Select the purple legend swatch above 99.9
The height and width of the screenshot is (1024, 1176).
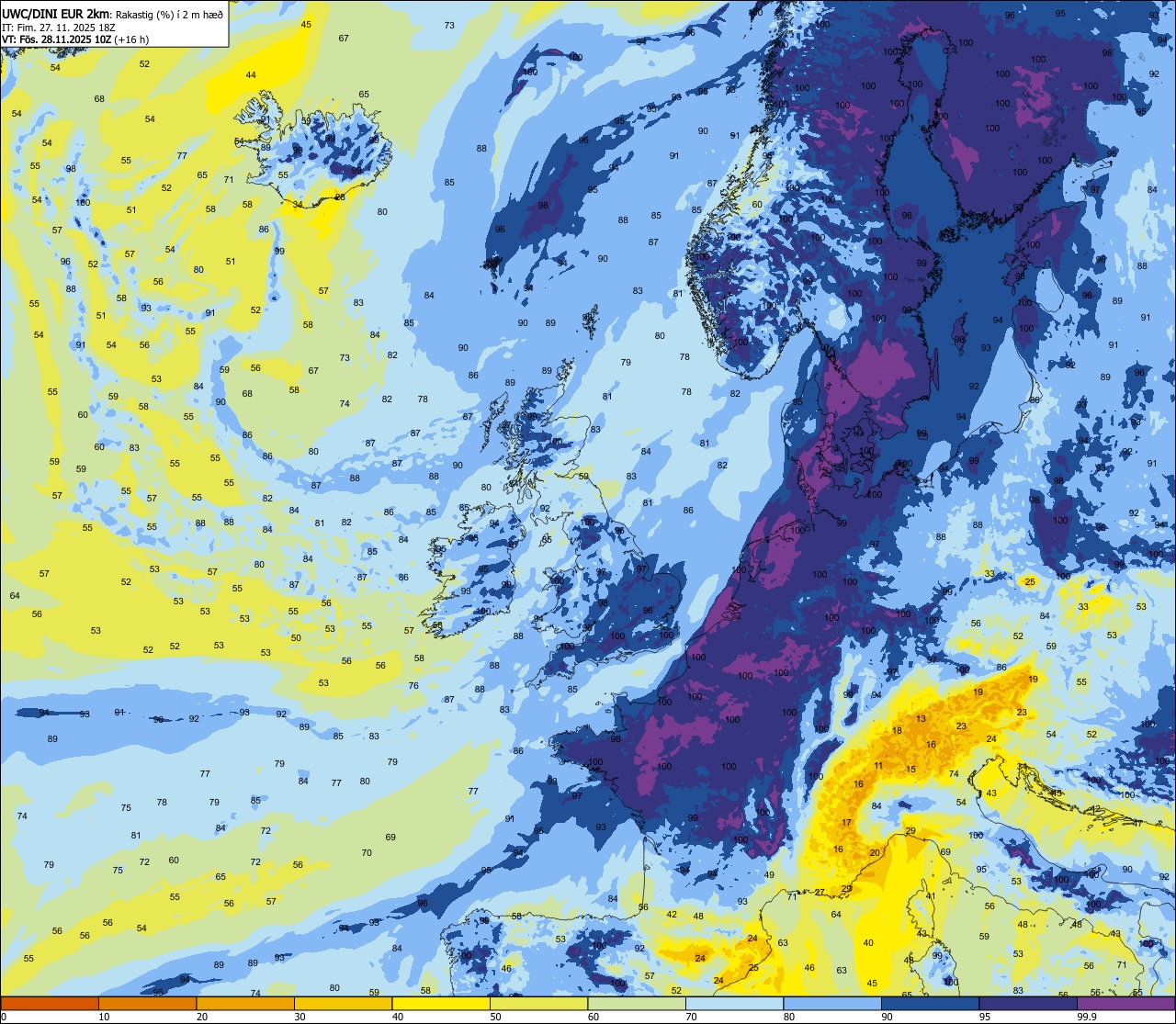click(x=1125, y=1003)
